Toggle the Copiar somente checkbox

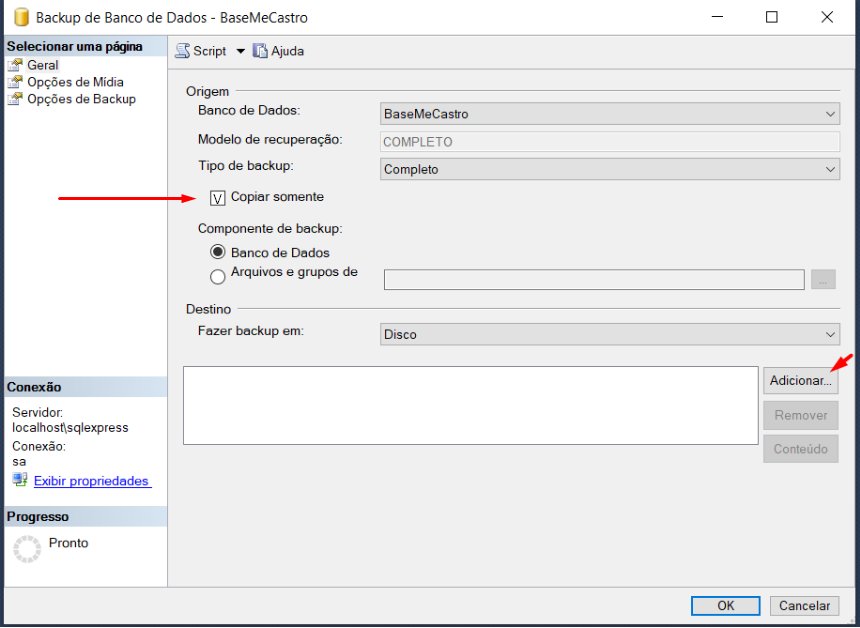[x=219, y=197]
